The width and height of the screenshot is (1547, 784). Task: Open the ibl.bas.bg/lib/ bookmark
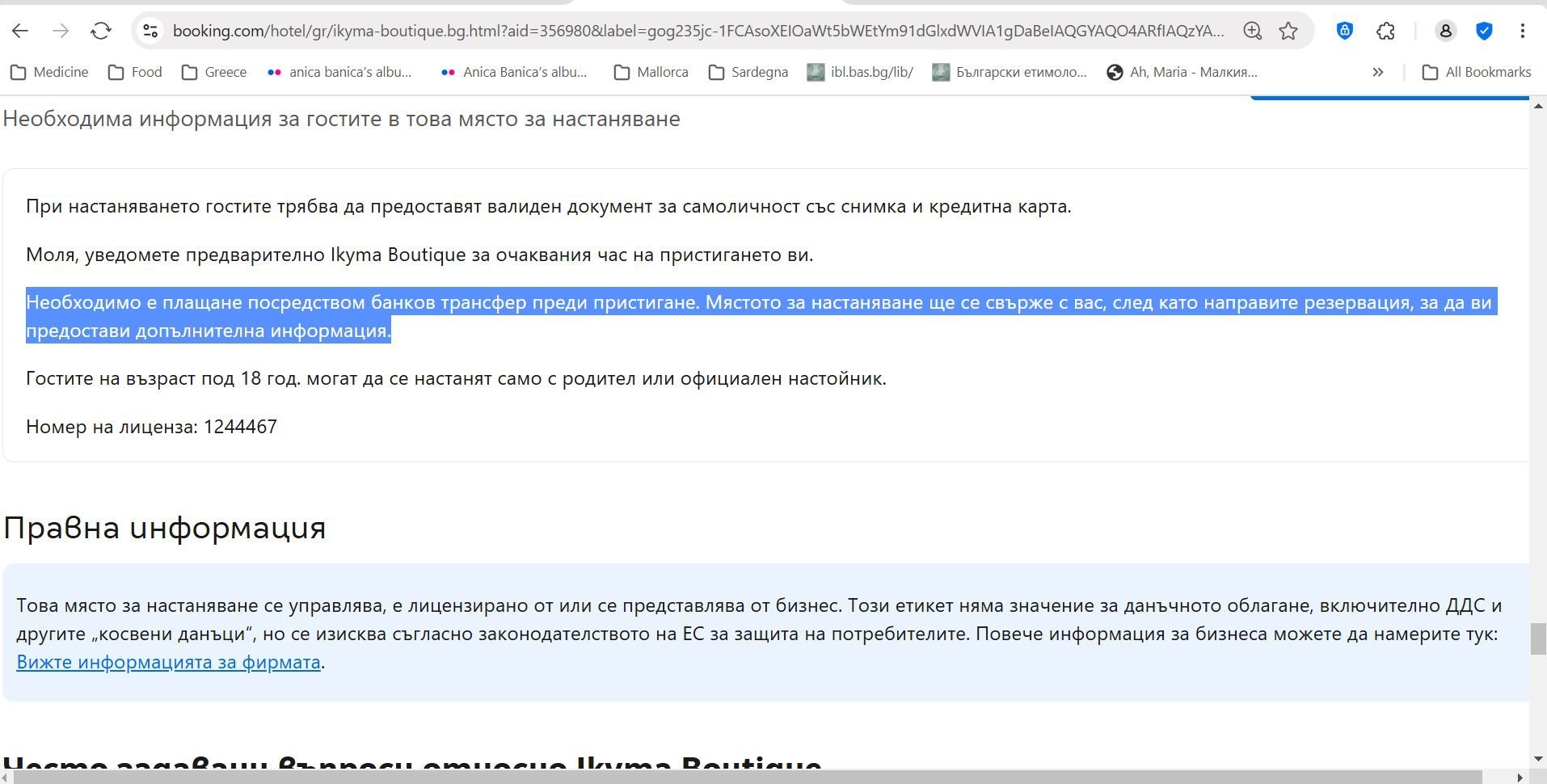(x=860, y=72)
